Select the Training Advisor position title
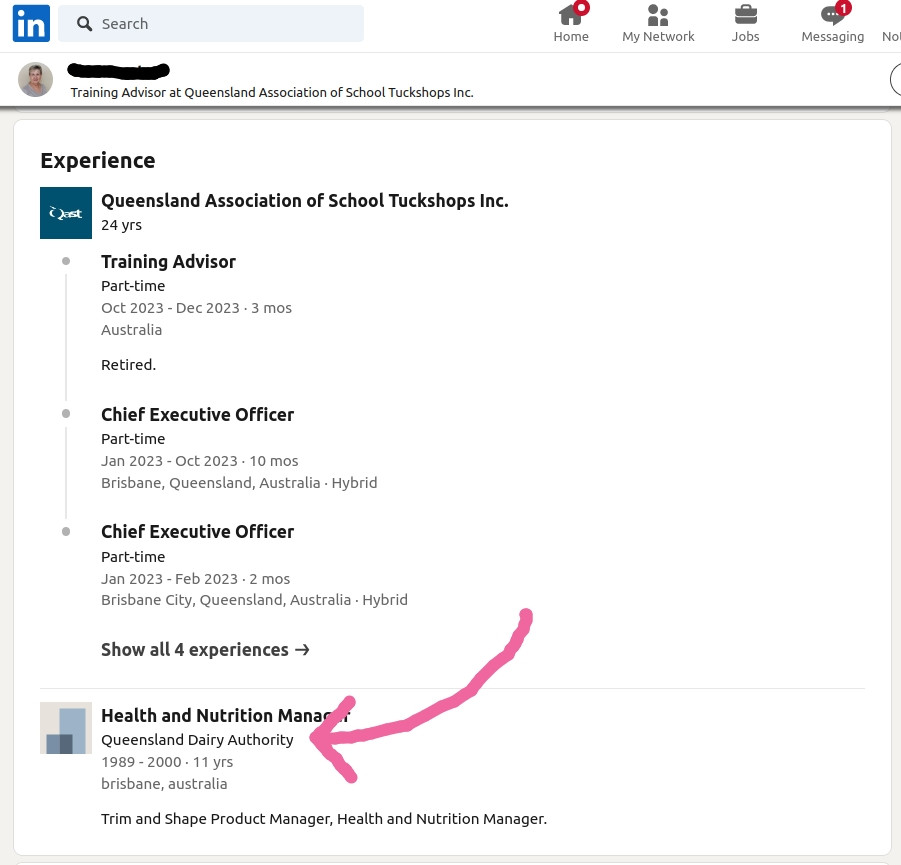 click(x=168, y=262)
